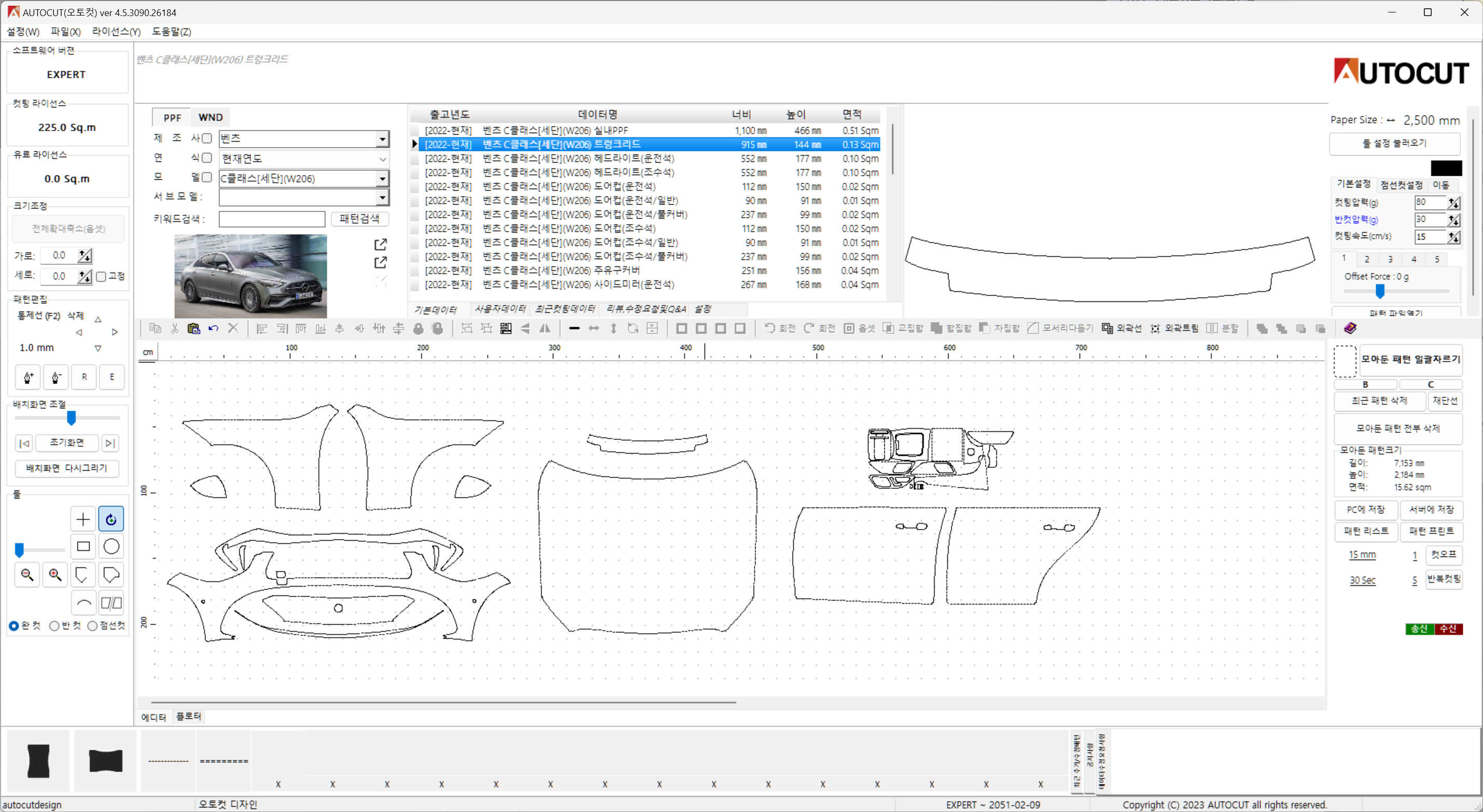This screenshot has height=812, width=1483.
Task: Check the 연식 year checkbox
Action: (207, 158)
